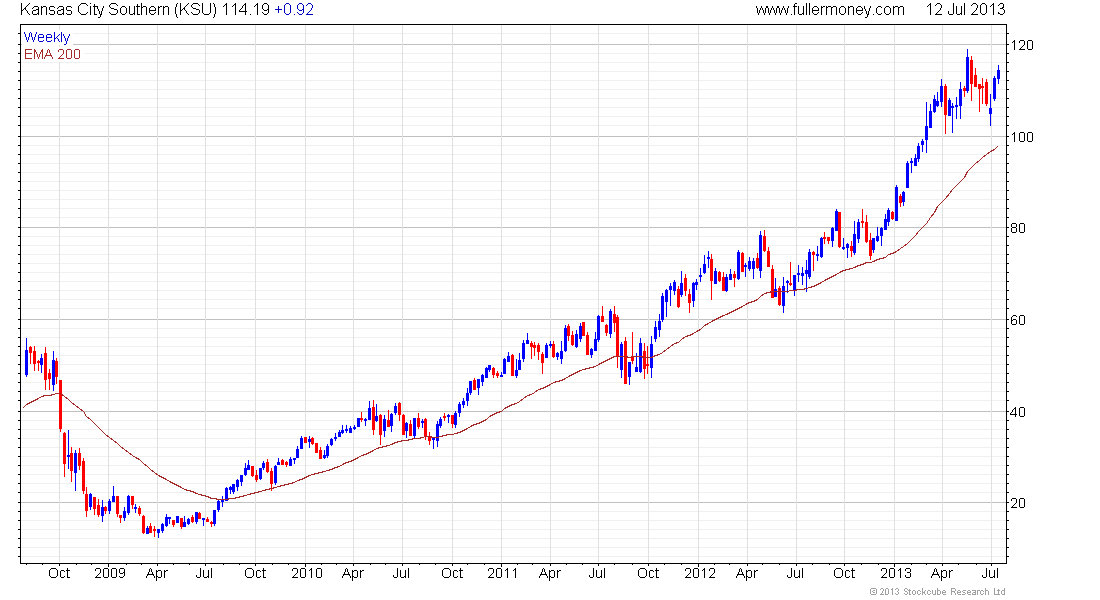The height and width of the screenshot is (600, 1100).
Task: Click the Apr label after 2009
Action: 156,573
